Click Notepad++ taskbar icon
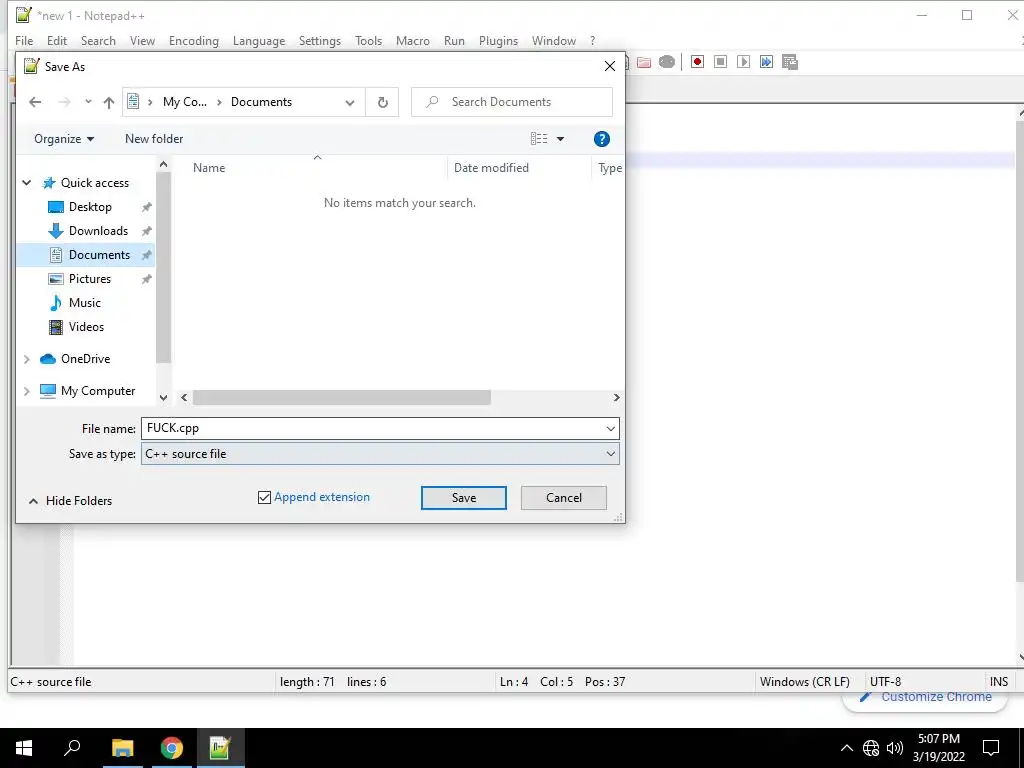 221,748
